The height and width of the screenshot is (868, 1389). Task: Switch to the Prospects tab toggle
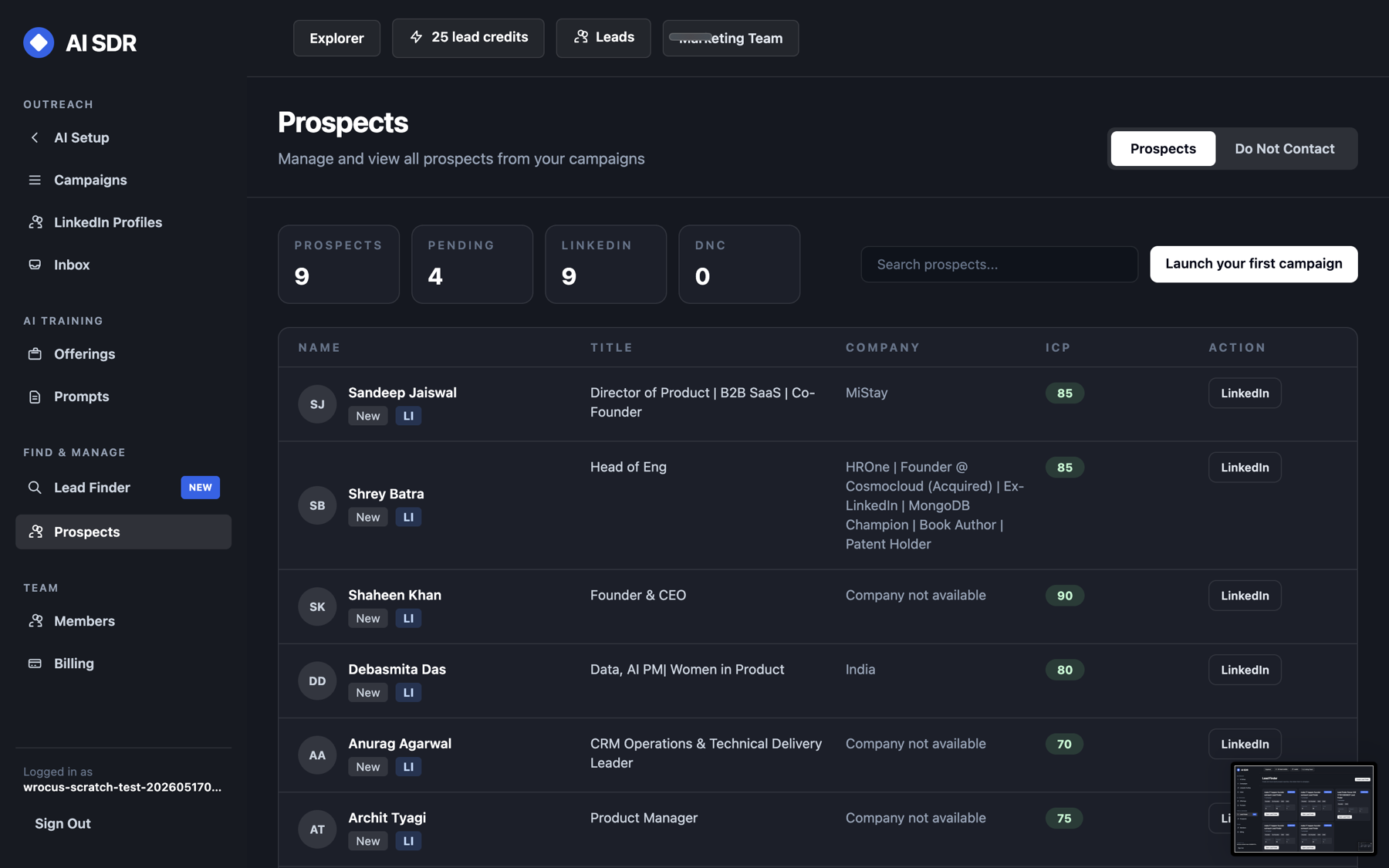[x=1163, y=148]
